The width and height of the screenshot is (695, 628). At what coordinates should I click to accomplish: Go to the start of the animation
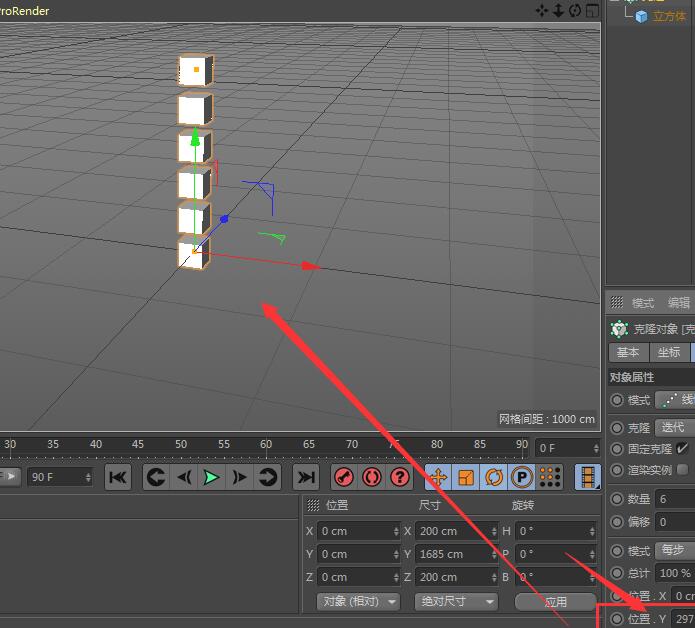point(118,478)
